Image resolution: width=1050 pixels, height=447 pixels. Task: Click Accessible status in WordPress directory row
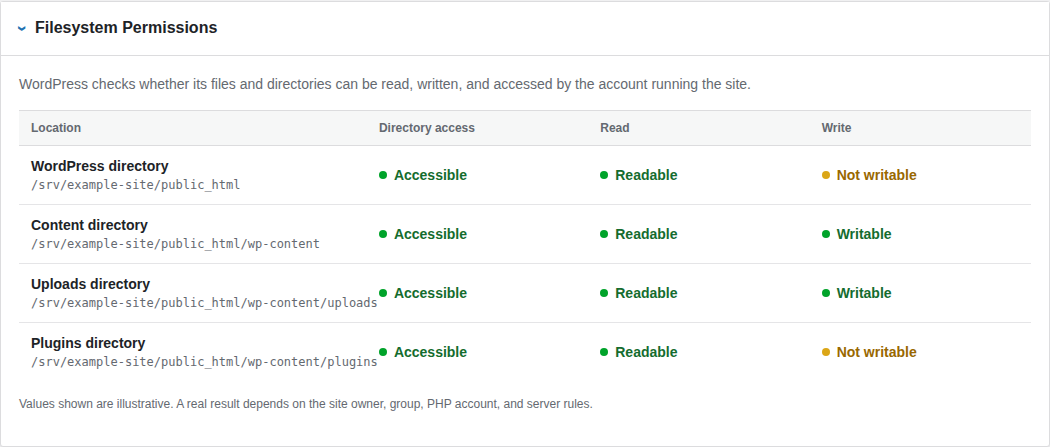430,175
